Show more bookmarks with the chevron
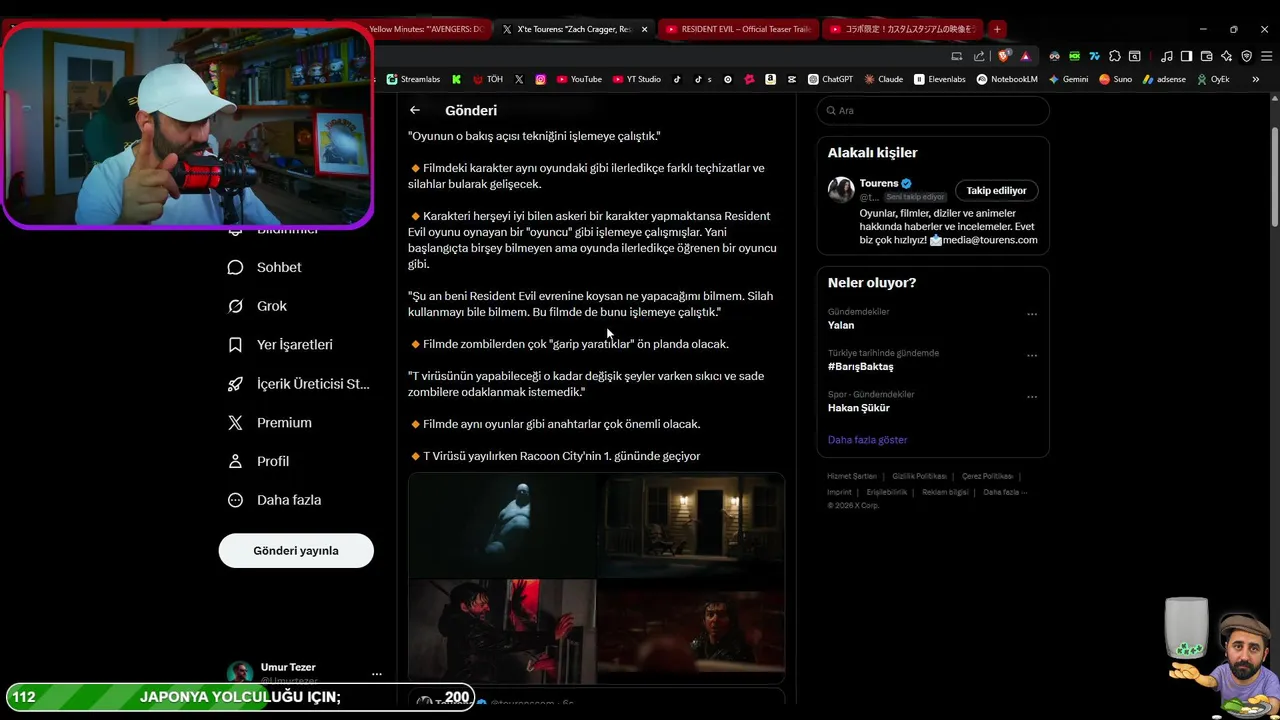1280x720 pixels. 1256,79
